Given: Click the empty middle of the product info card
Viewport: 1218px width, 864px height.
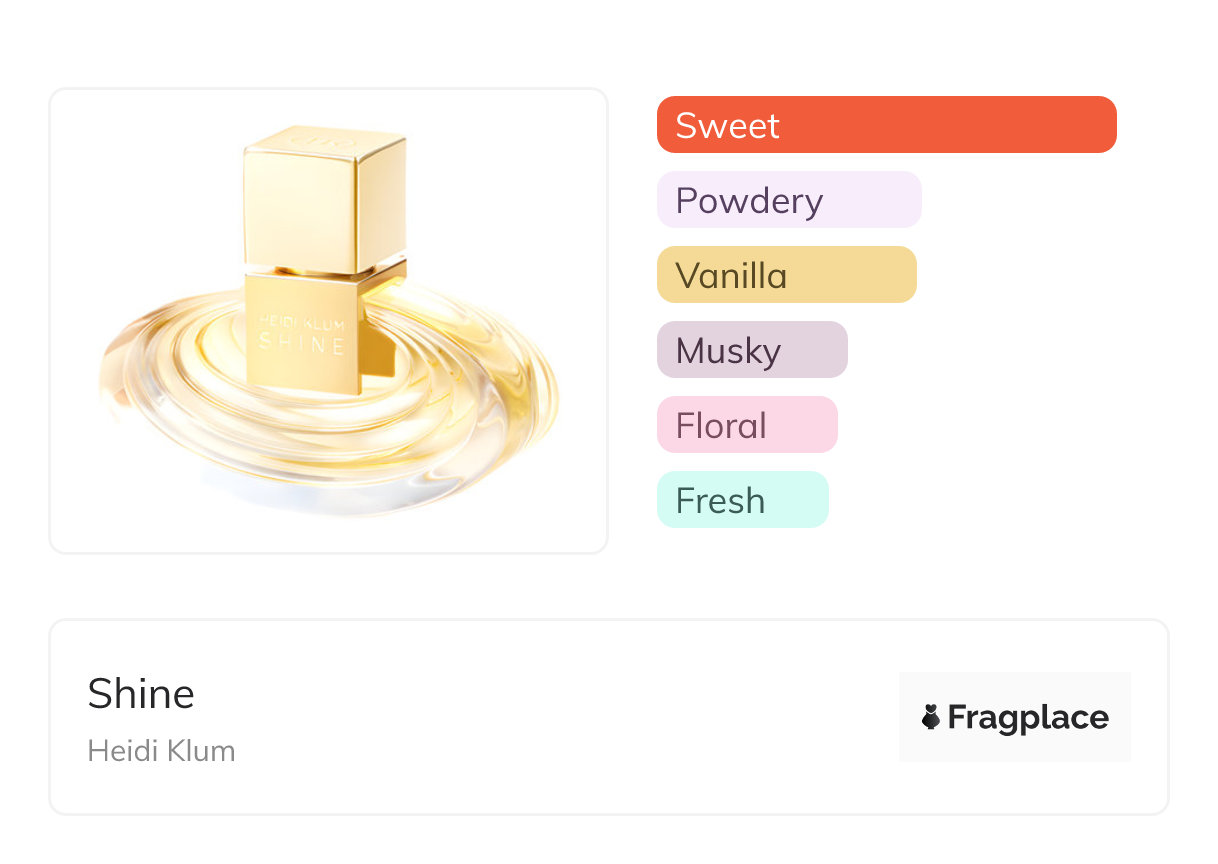Looking at the screenshot, I should tap(560, 717).
